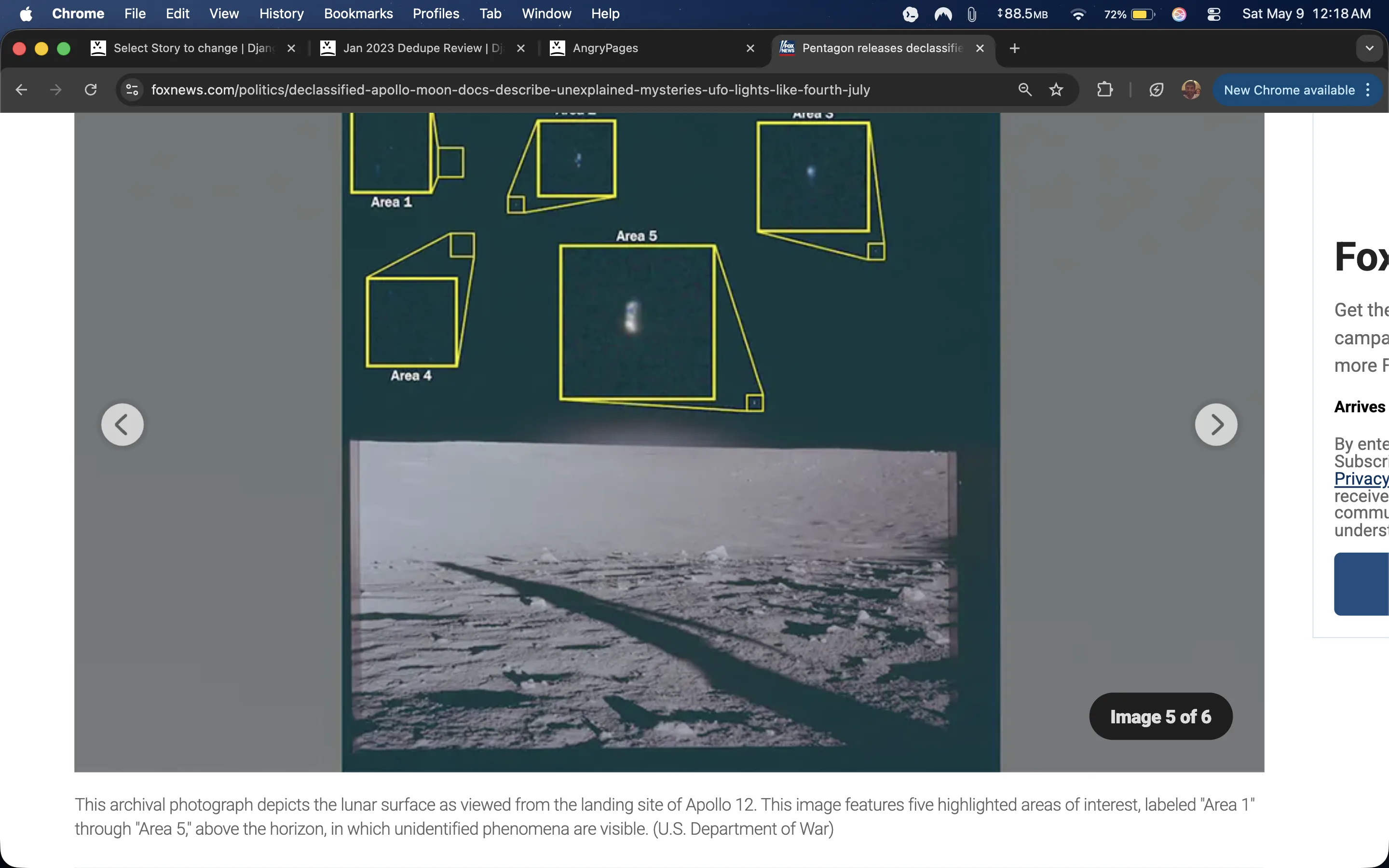This screenshot has width=1389, height=868.
Task: Open the Extensions puzzle icon
Action: [1105, 90]
